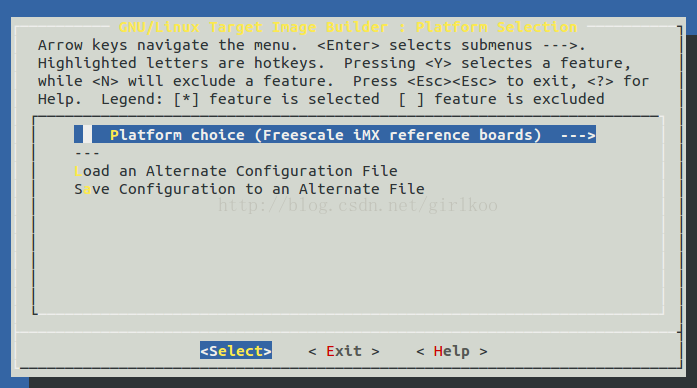Click the red E hotkey in Exit
The image size is (697, 388).
[330, 351]
